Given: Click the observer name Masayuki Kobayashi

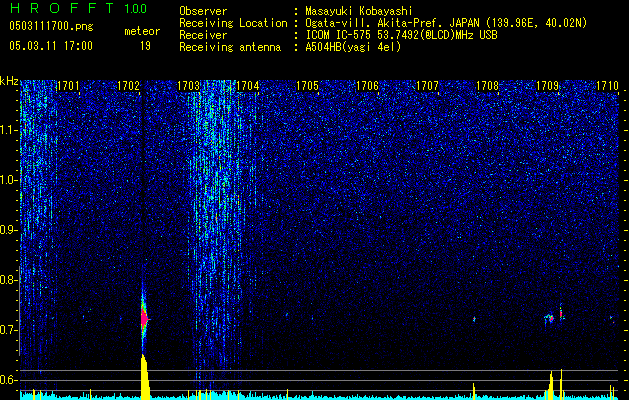Looking at the screenshot, I should 358,11.
